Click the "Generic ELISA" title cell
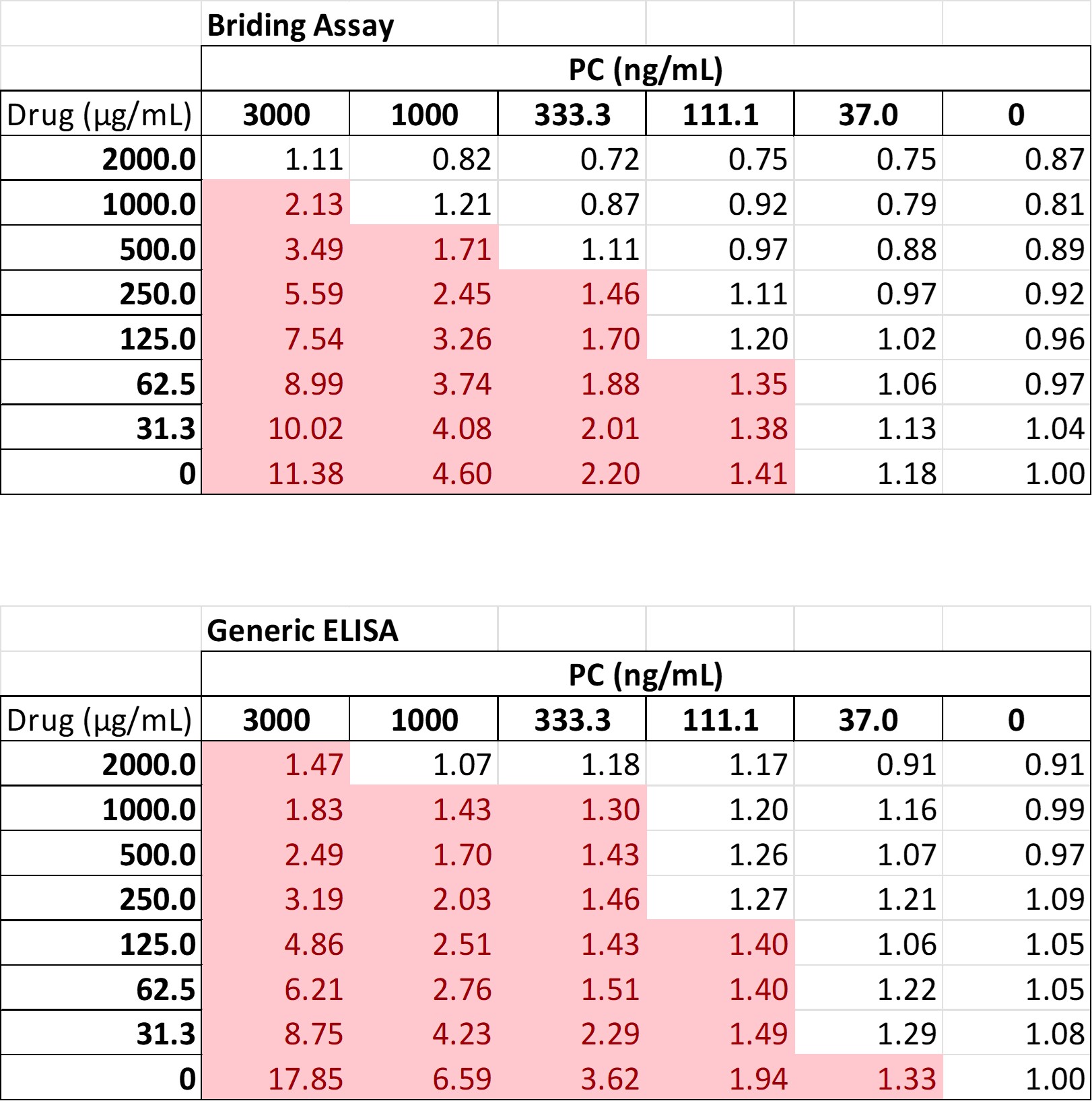1092x1101 pixels. click(x=302, y=631)
